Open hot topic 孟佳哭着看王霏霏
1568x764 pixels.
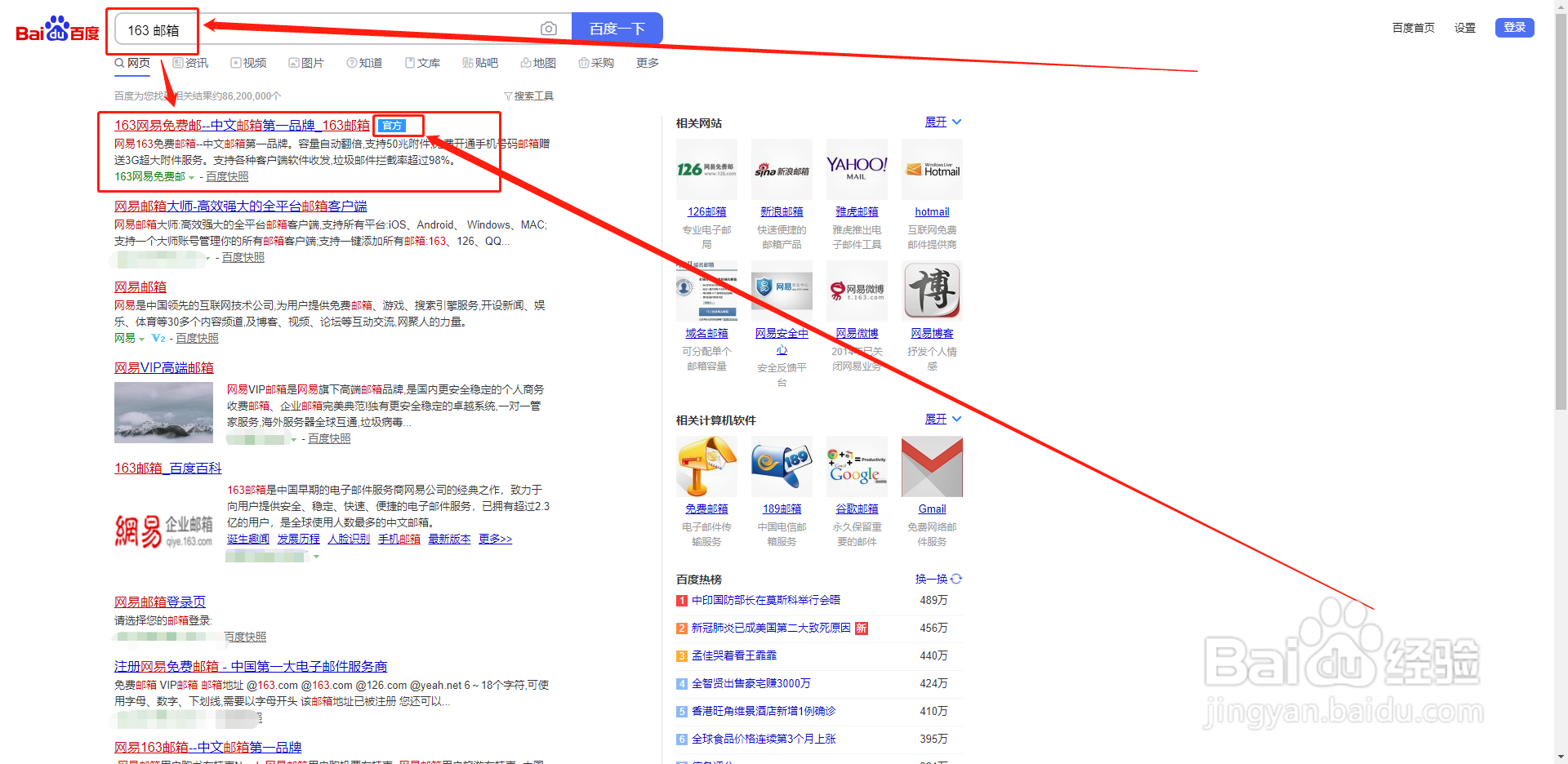point(733,655)
